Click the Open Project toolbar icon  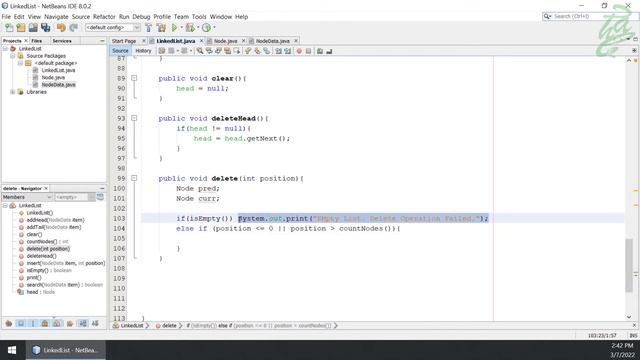point(33,27)
